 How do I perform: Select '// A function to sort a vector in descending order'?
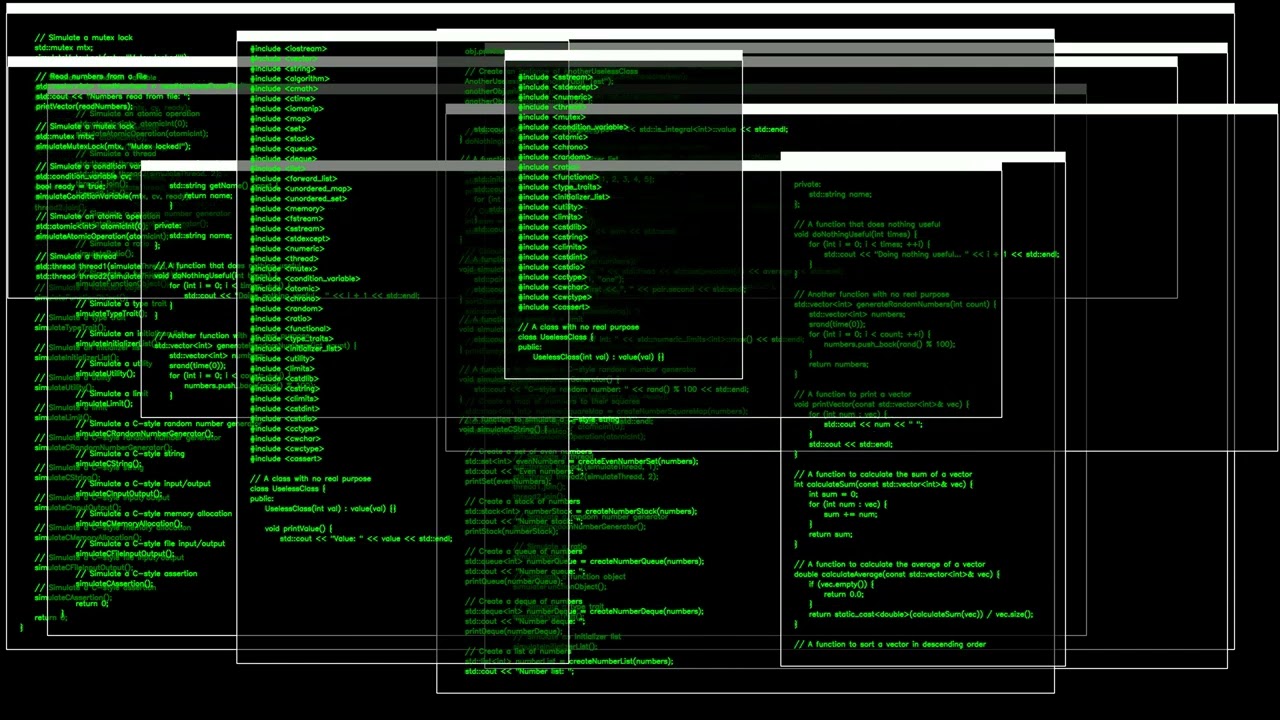pos(890,644)
